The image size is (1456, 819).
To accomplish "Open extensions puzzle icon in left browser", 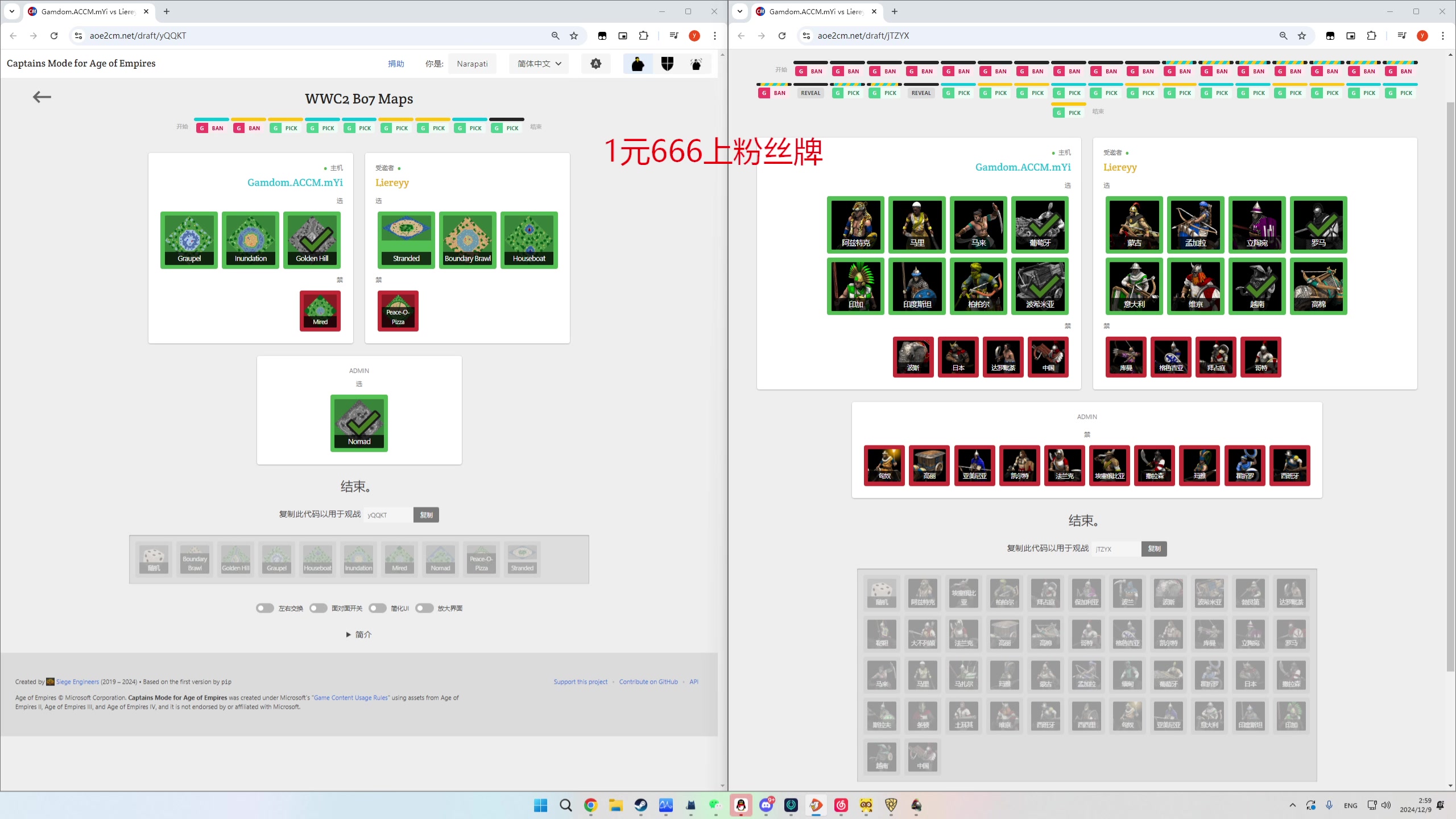I will [x=643, y=35].
